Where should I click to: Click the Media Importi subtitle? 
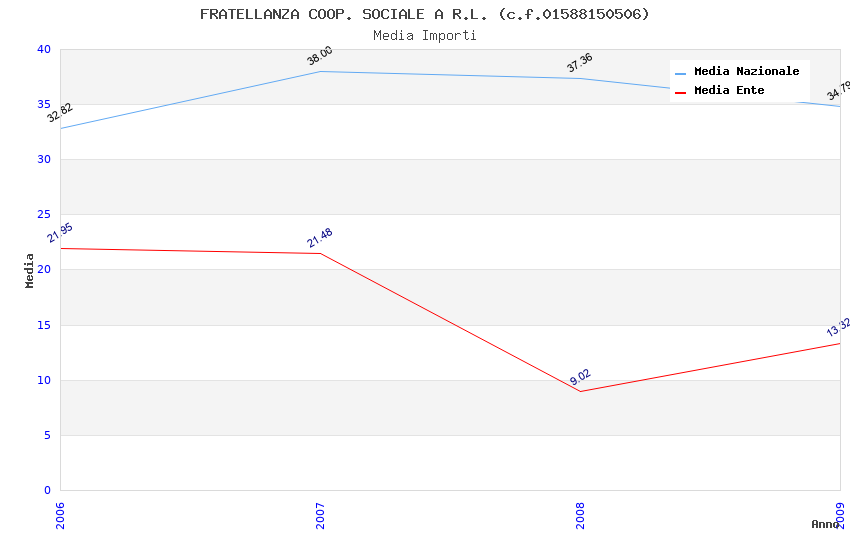coord(424,35)
